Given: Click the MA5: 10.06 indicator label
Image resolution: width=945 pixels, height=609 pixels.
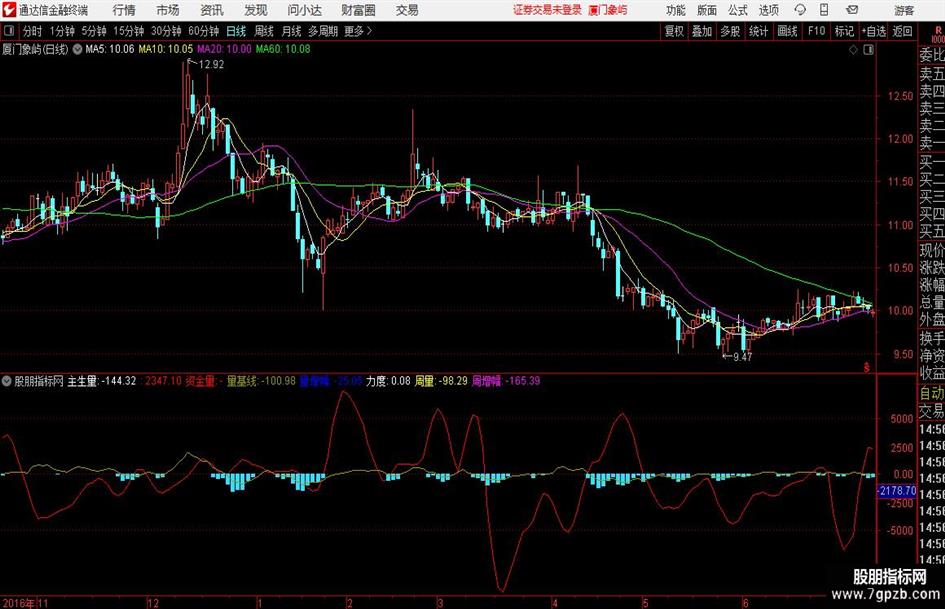Looking at the screenshot, I should [110, 49].
